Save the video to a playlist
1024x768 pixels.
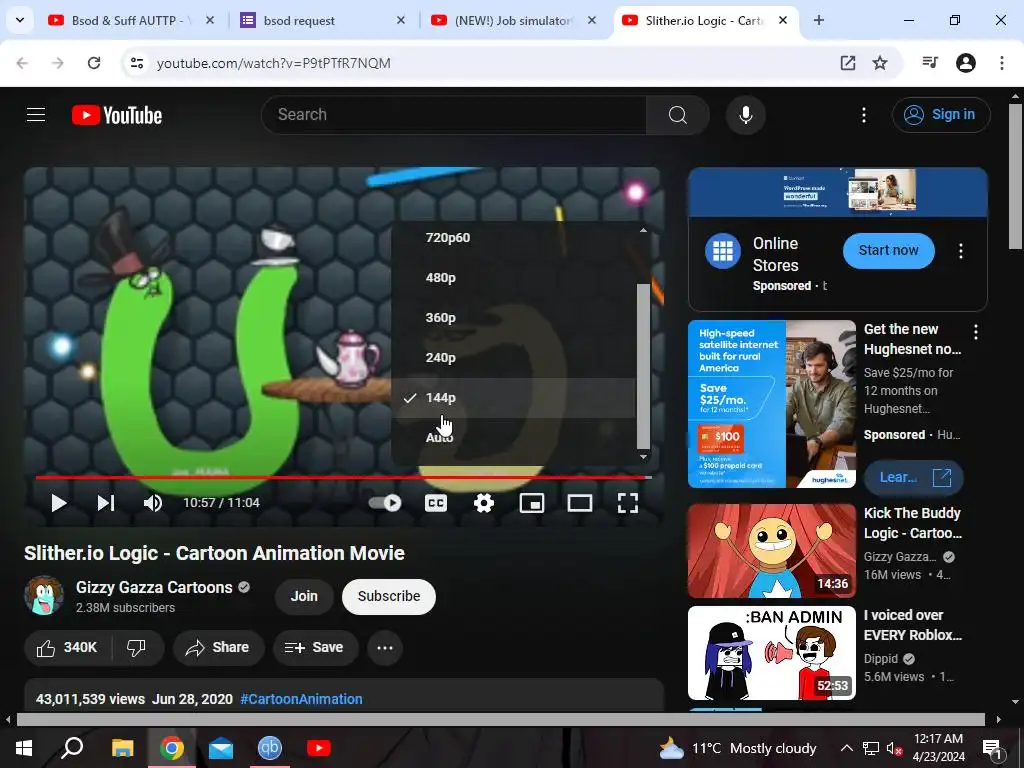click(315, 648)
